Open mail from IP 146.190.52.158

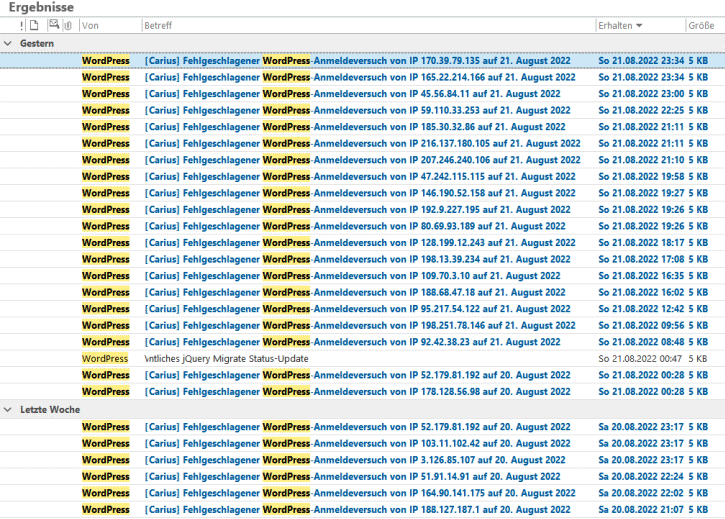coord(362,193)
